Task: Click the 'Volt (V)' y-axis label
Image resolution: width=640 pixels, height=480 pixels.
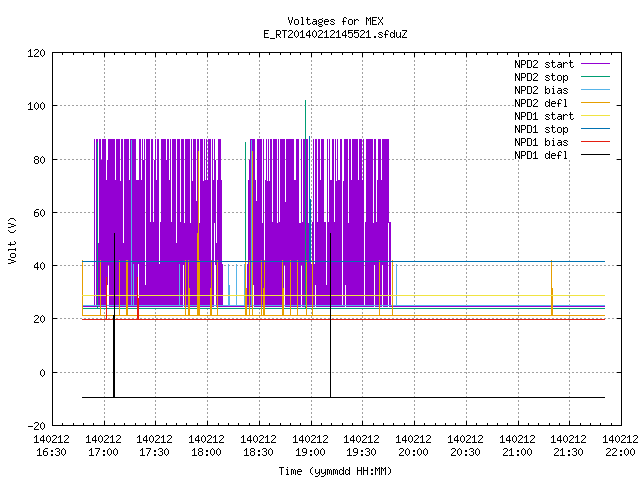Action: pyautogui.click(x=12, y=240)
